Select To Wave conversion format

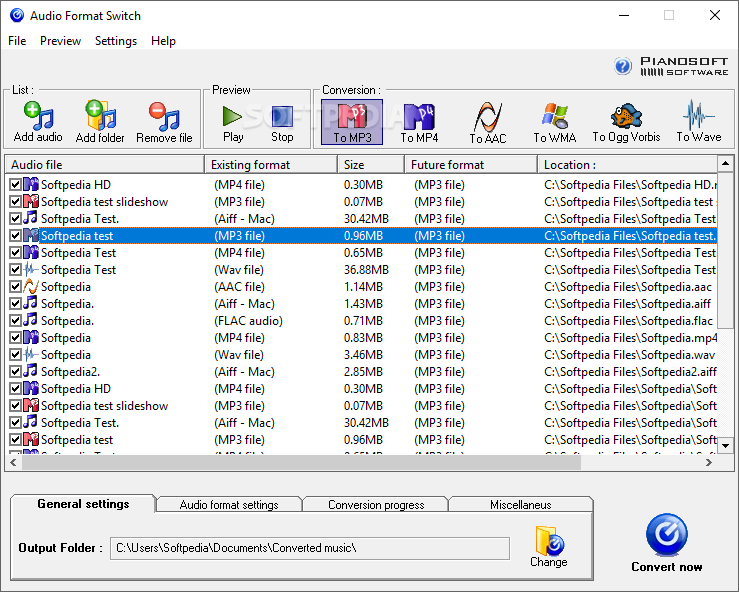(x=699, y=122)
